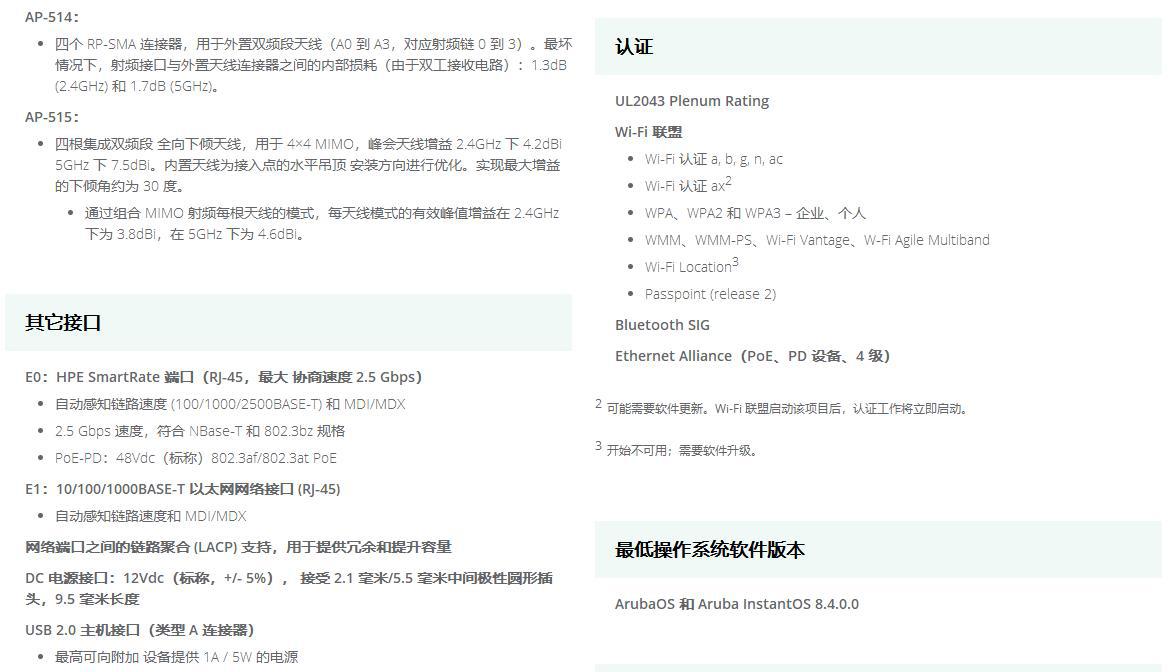1170x672 pixels.
Task: Select the Bluetooth SIG line
Action: (x=662, y=325)
